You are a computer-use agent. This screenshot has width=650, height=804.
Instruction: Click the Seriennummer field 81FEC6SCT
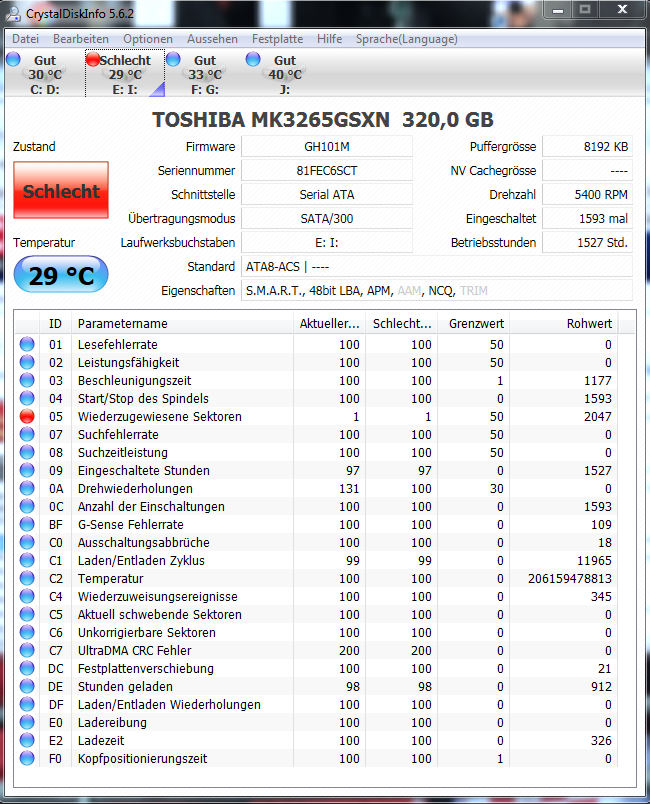(327, 171)
